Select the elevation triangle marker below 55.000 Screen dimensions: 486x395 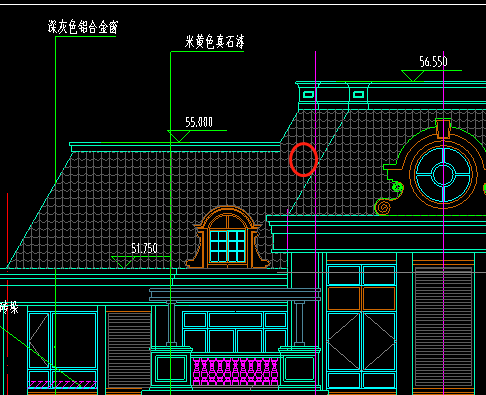[x=179, y=136]
